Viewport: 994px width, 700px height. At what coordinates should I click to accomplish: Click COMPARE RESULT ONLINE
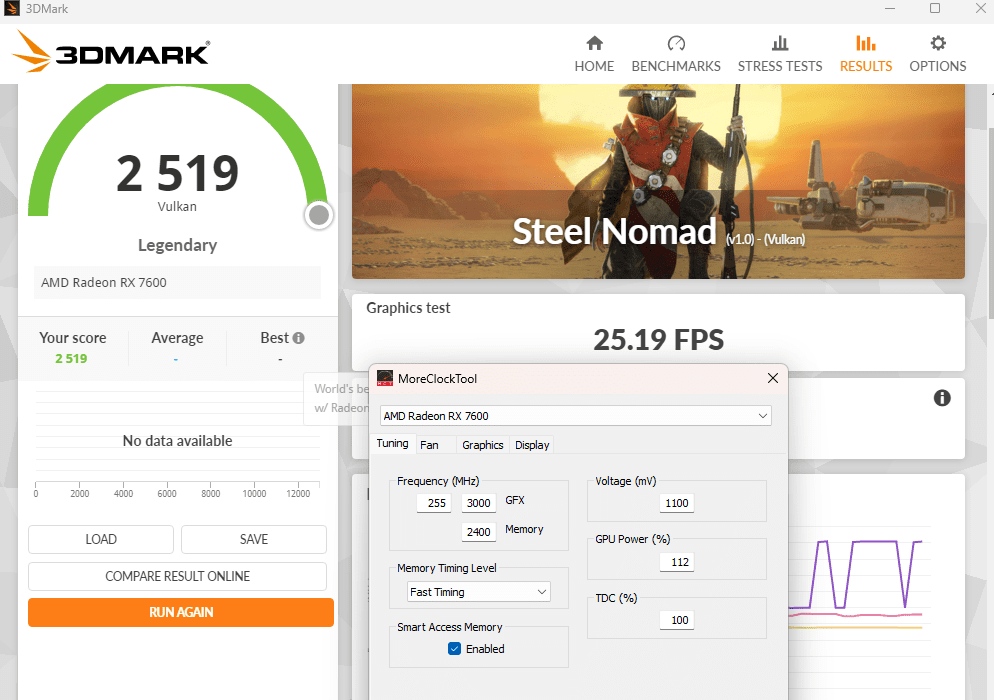[178, 576]
